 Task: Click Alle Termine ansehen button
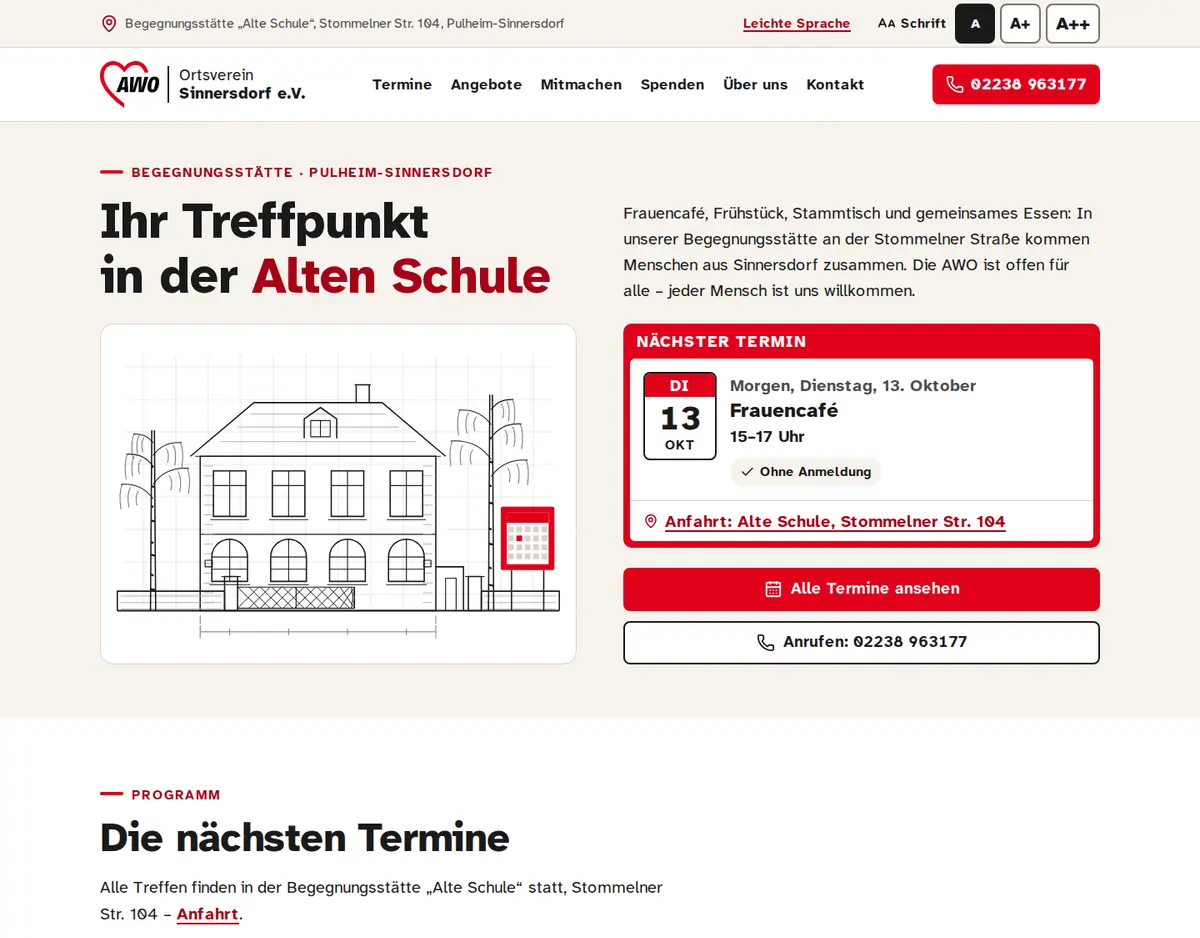click(x=861, y=589)
